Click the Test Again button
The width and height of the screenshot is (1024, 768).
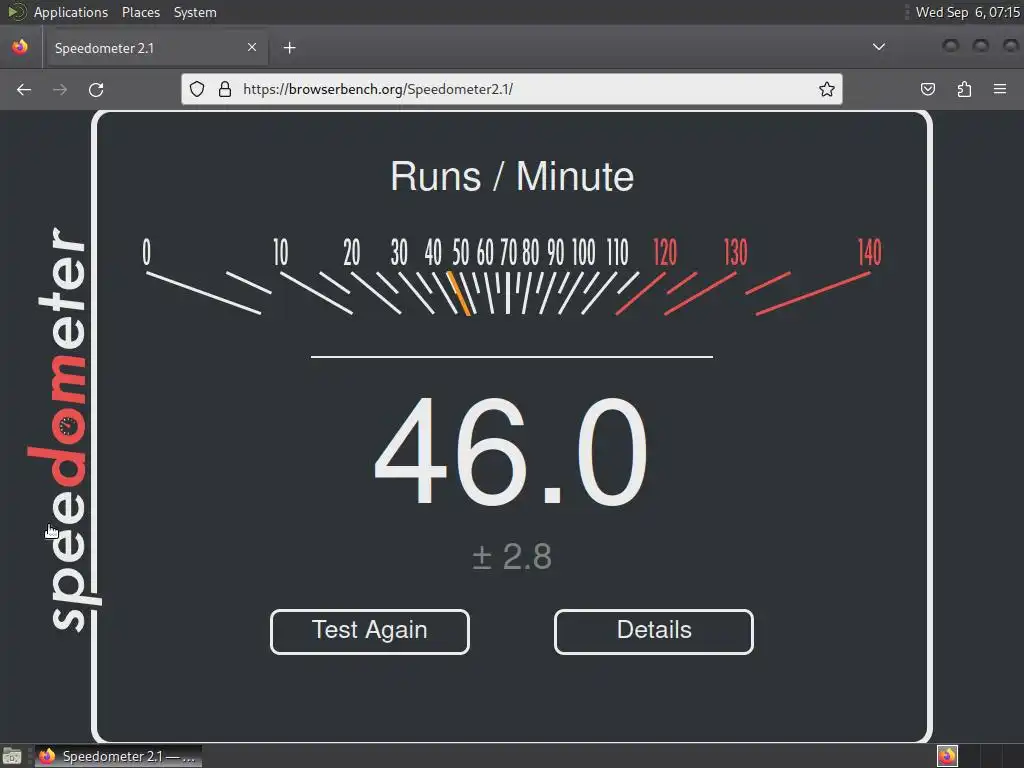click(x=370, y=632)
